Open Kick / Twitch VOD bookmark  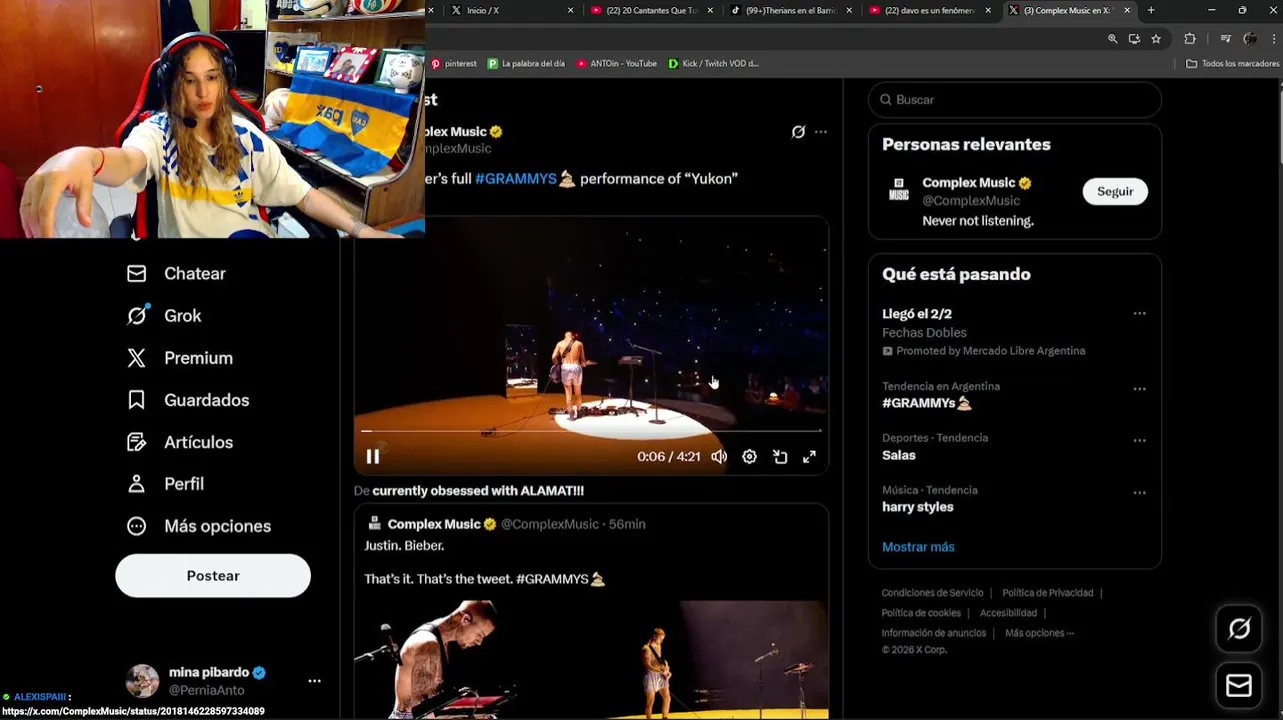pos(713,63)
